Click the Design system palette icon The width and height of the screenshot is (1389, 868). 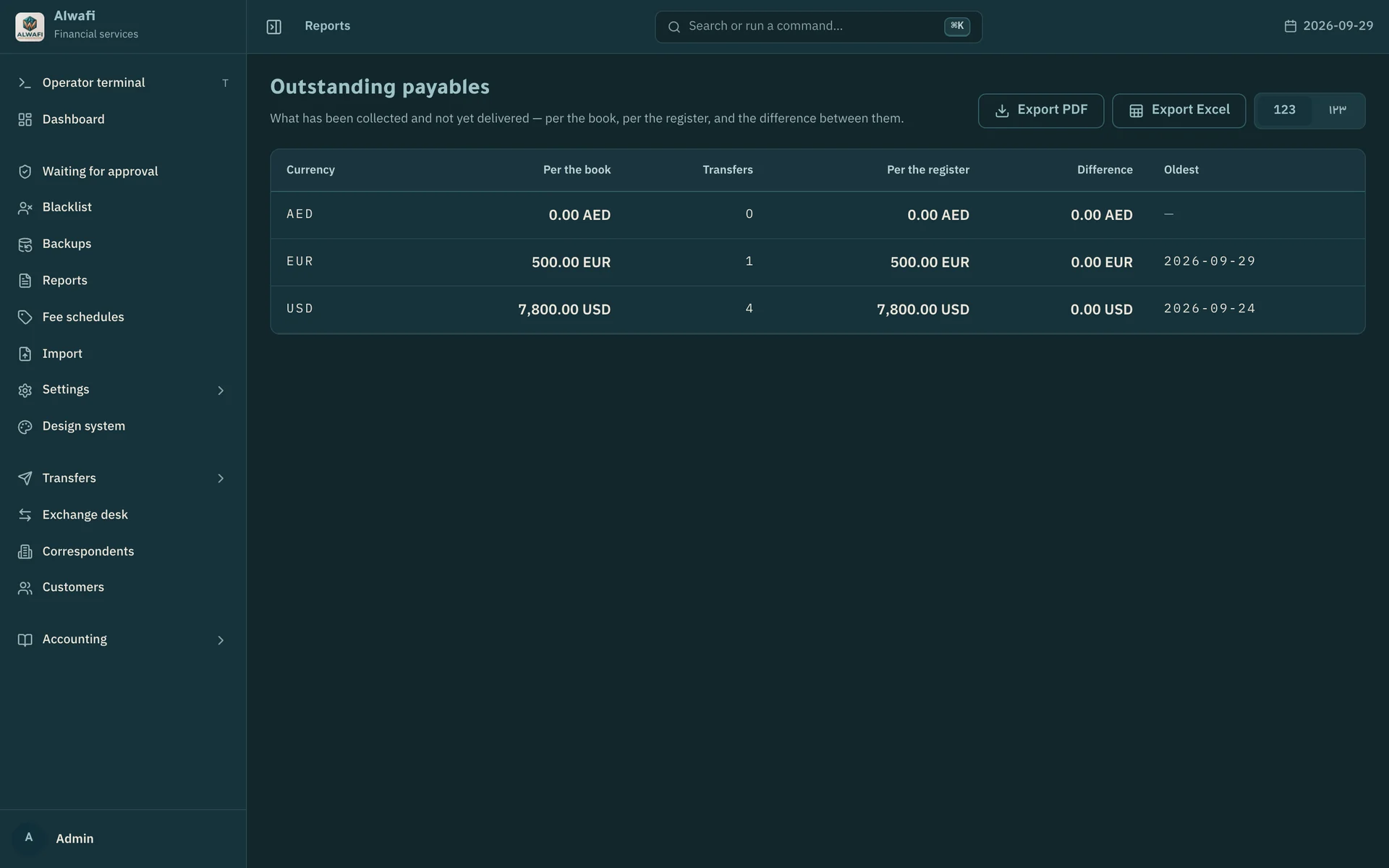pyautogui.click(x=25, y=427)
